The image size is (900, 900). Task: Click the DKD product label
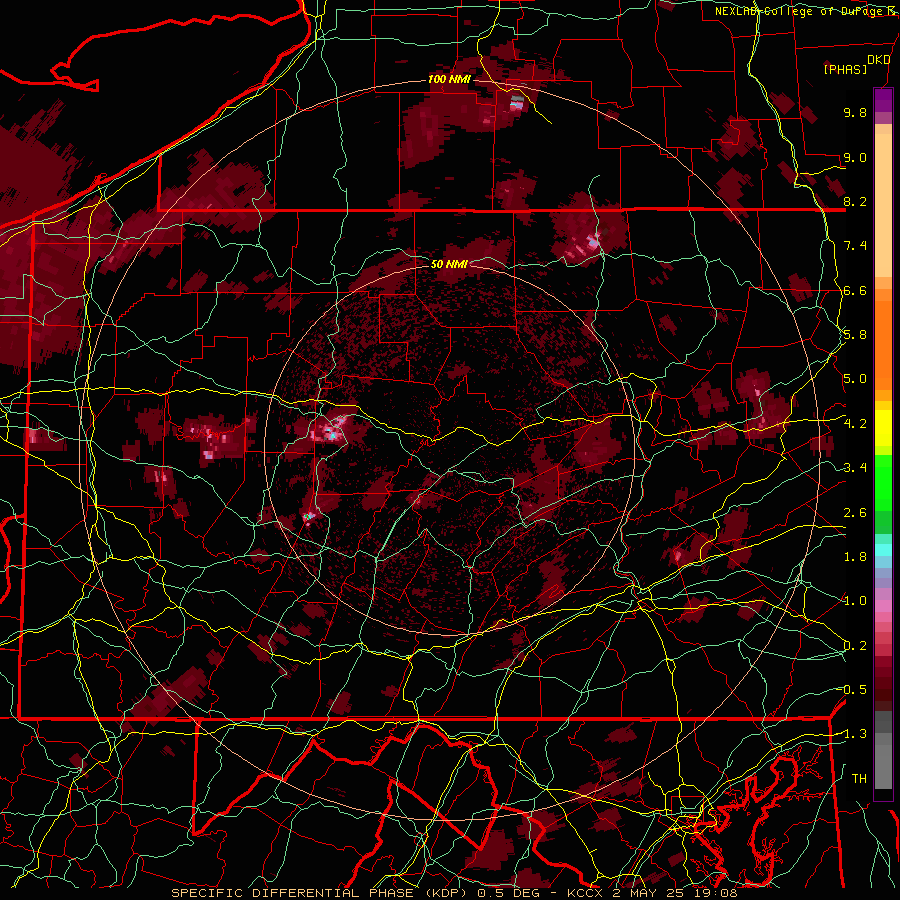[878, 60]
